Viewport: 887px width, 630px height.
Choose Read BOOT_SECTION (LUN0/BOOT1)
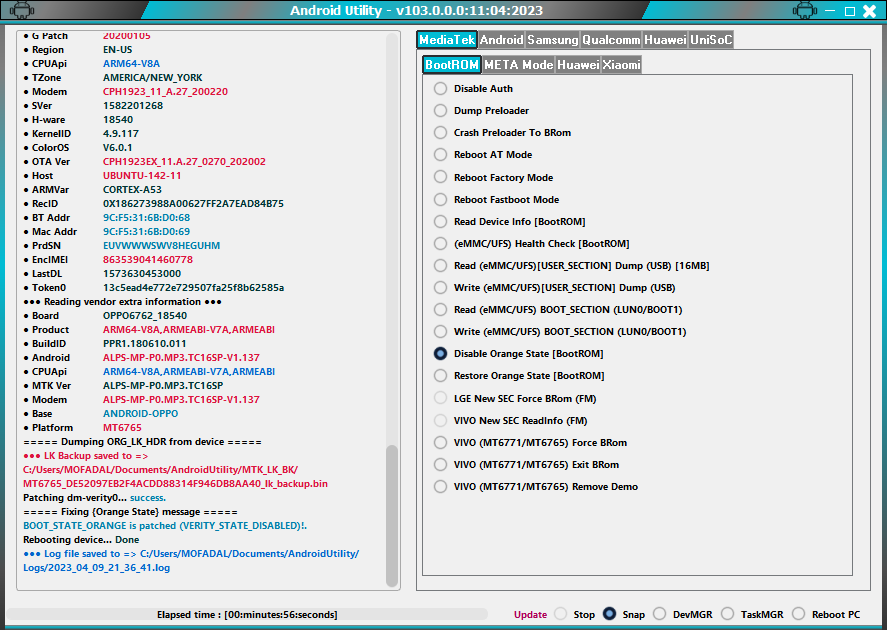click(x=440, y=310)
